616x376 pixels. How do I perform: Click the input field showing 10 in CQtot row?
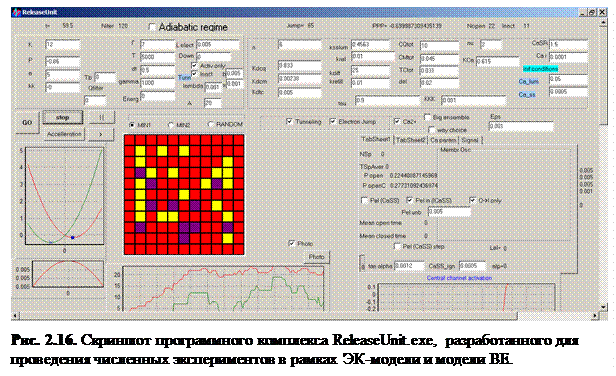439,46
